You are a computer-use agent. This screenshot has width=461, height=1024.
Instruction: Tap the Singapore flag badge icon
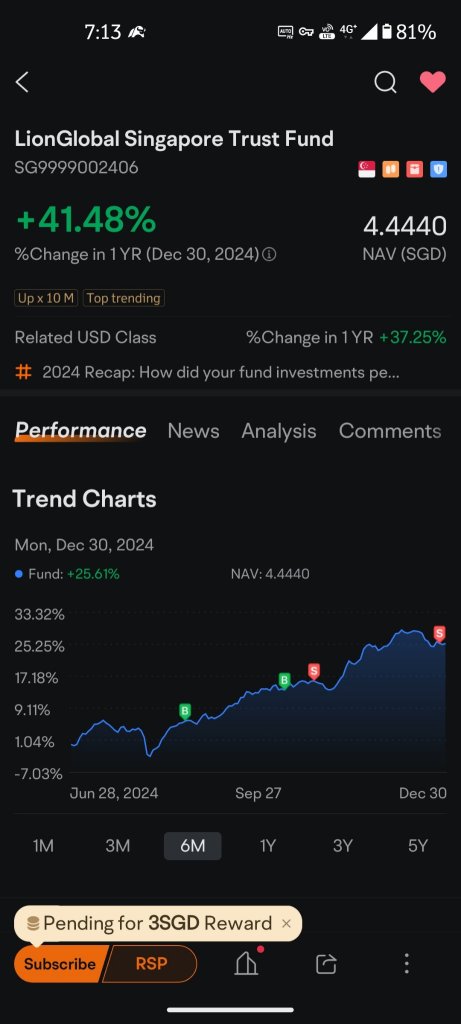367,169
